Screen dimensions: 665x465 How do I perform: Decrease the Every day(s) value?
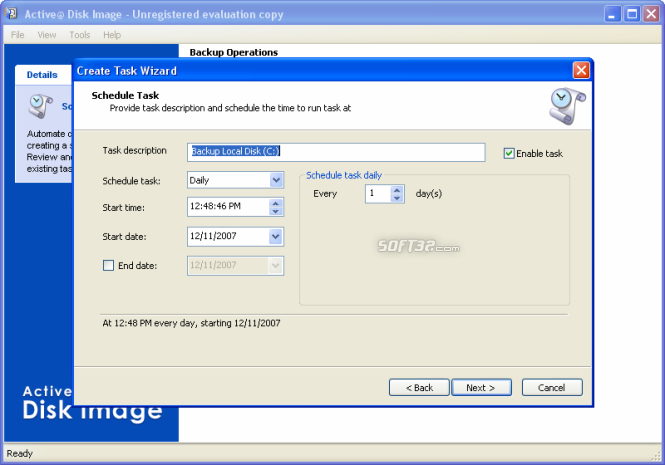pos(397,198)
